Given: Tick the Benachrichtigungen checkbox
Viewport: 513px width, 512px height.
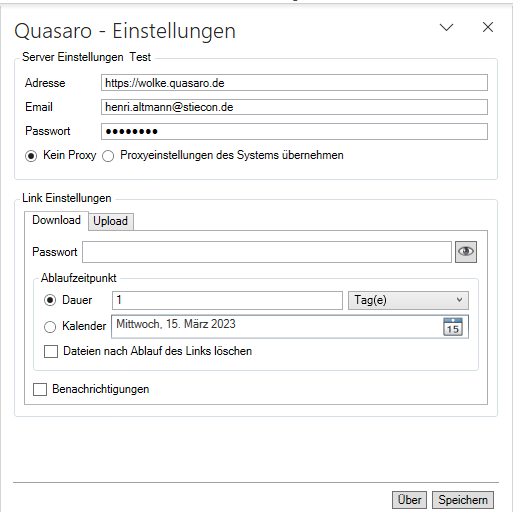Looking at the screenshot, I should tap(40, 389).
